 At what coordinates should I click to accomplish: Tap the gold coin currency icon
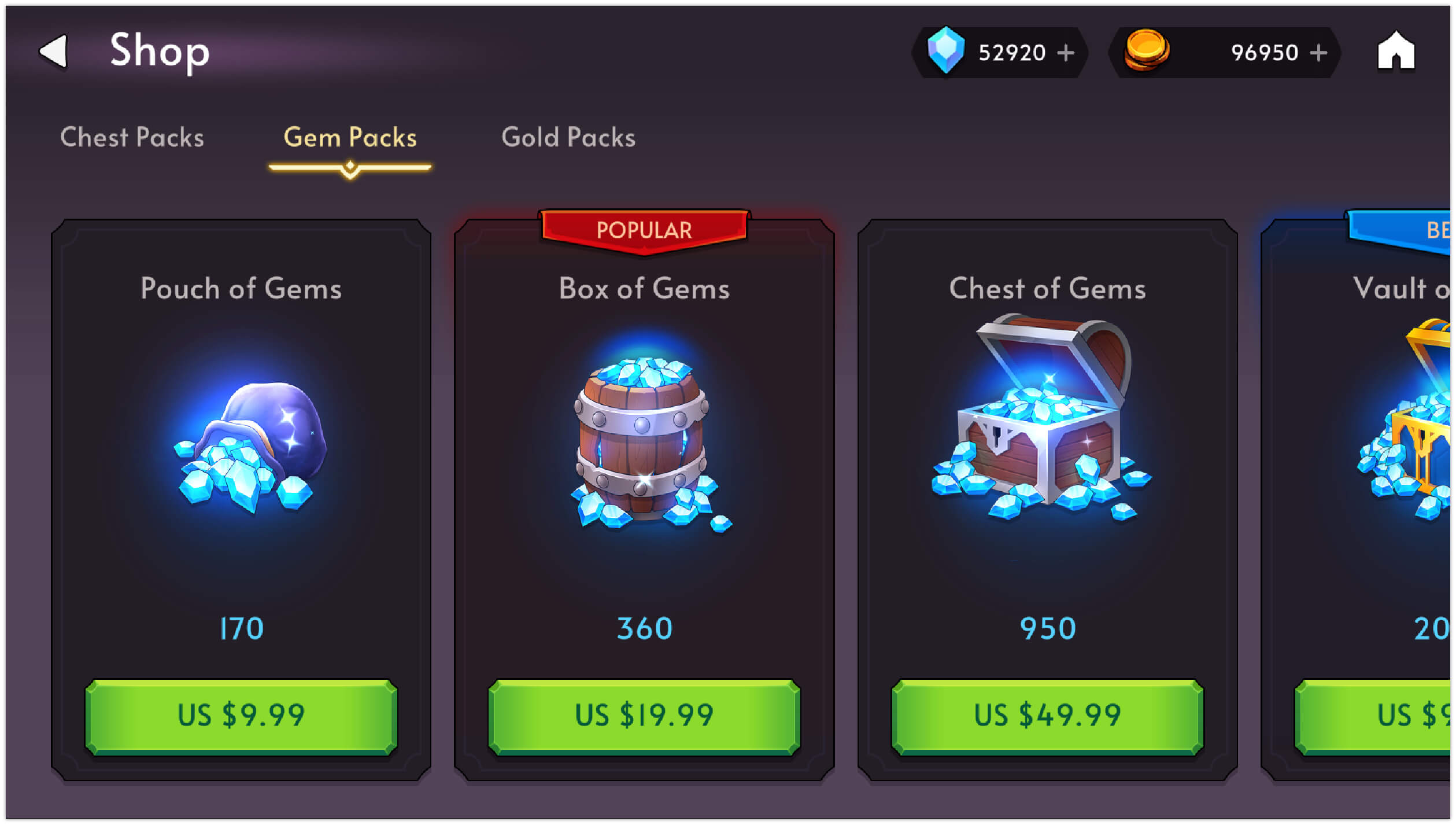point(1146,50)
